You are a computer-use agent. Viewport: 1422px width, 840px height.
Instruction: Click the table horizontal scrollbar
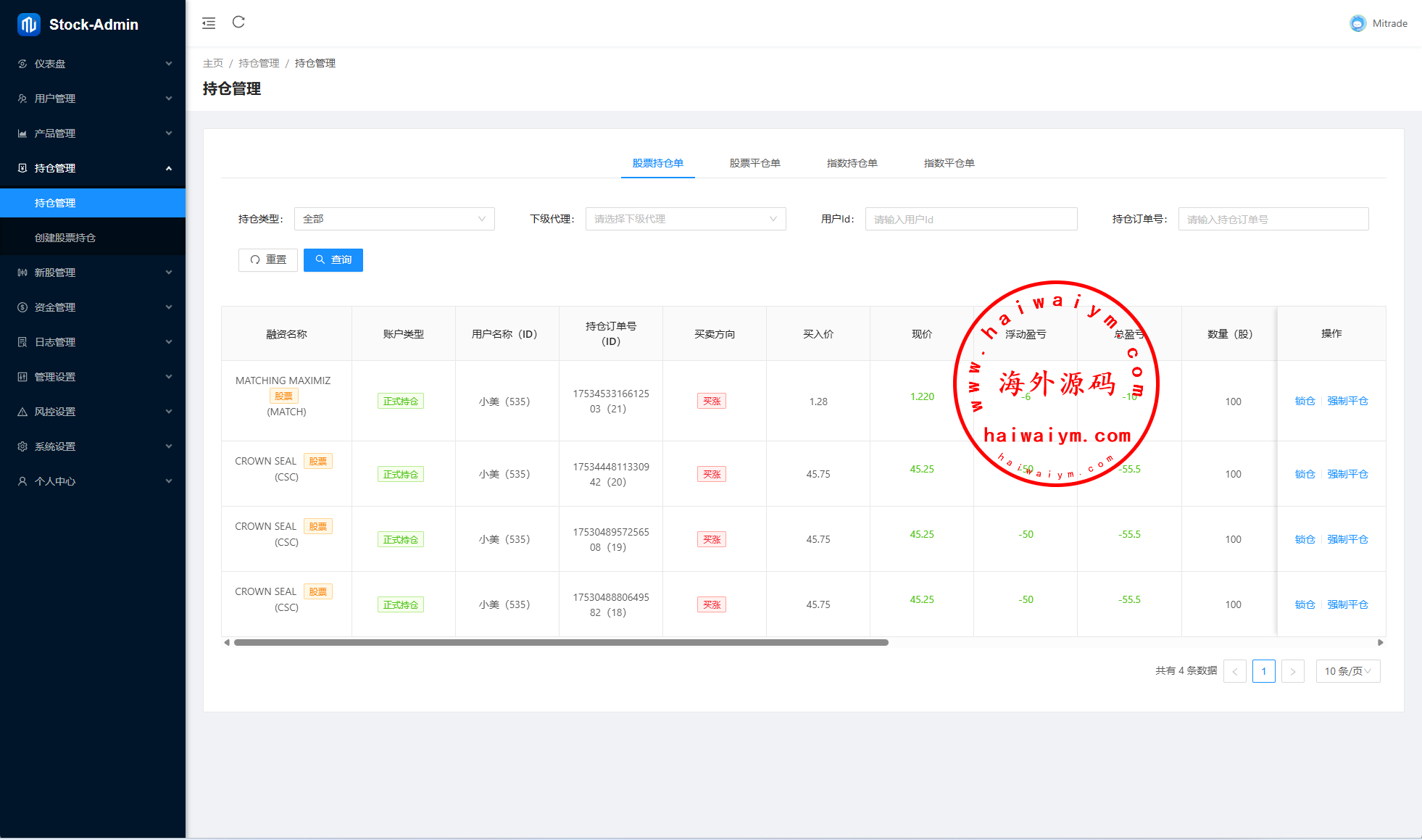tap(561, 642)
